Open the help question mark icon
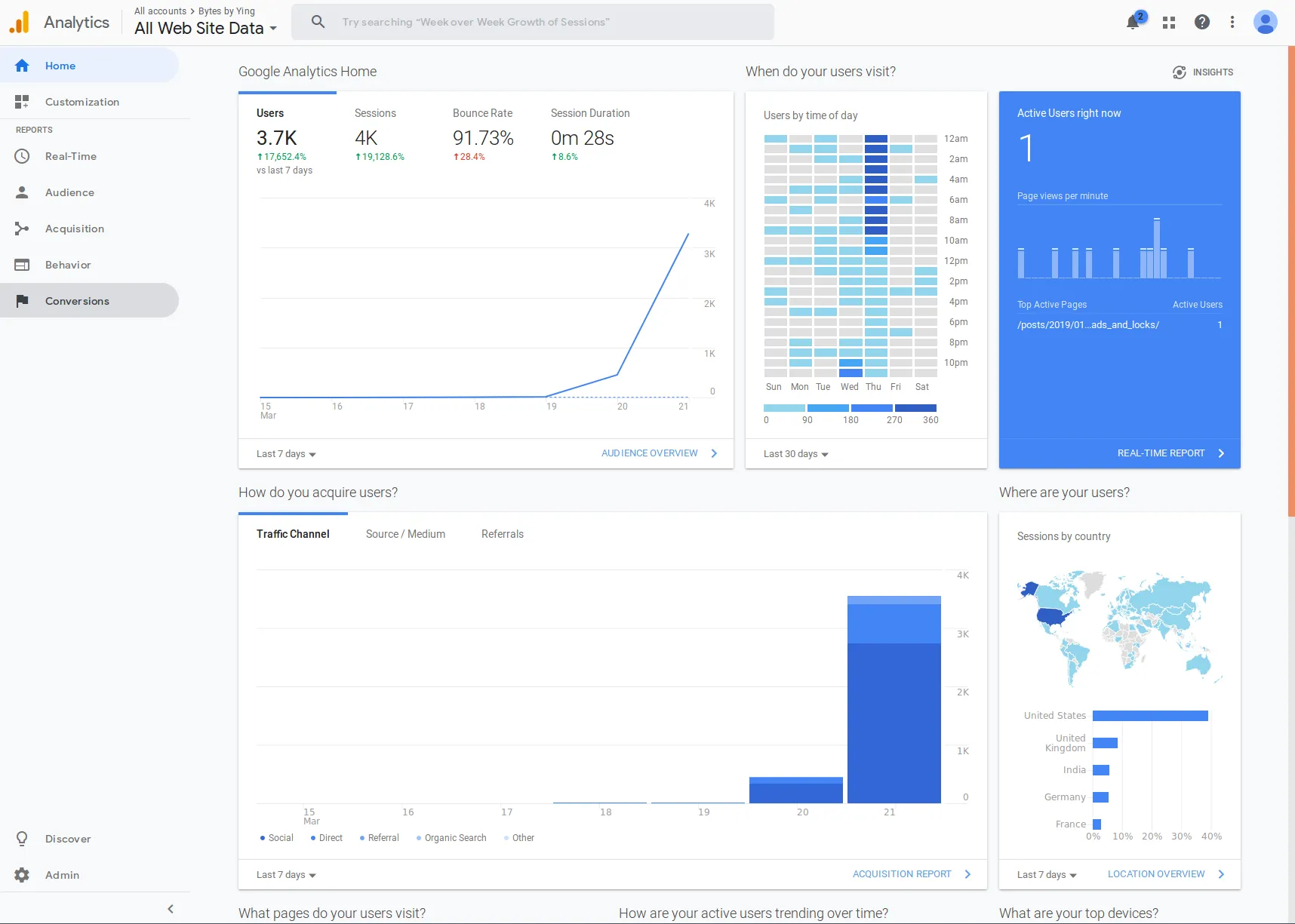The height and width of the screenshot is (924, 1295). (x=1202, y=22)
